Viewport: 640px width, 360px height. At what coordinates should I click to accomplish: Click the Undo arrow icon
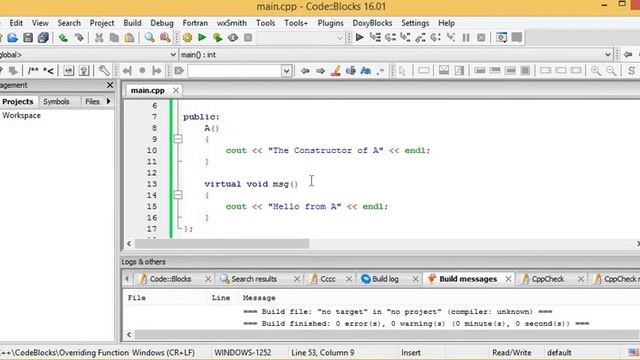63,38
